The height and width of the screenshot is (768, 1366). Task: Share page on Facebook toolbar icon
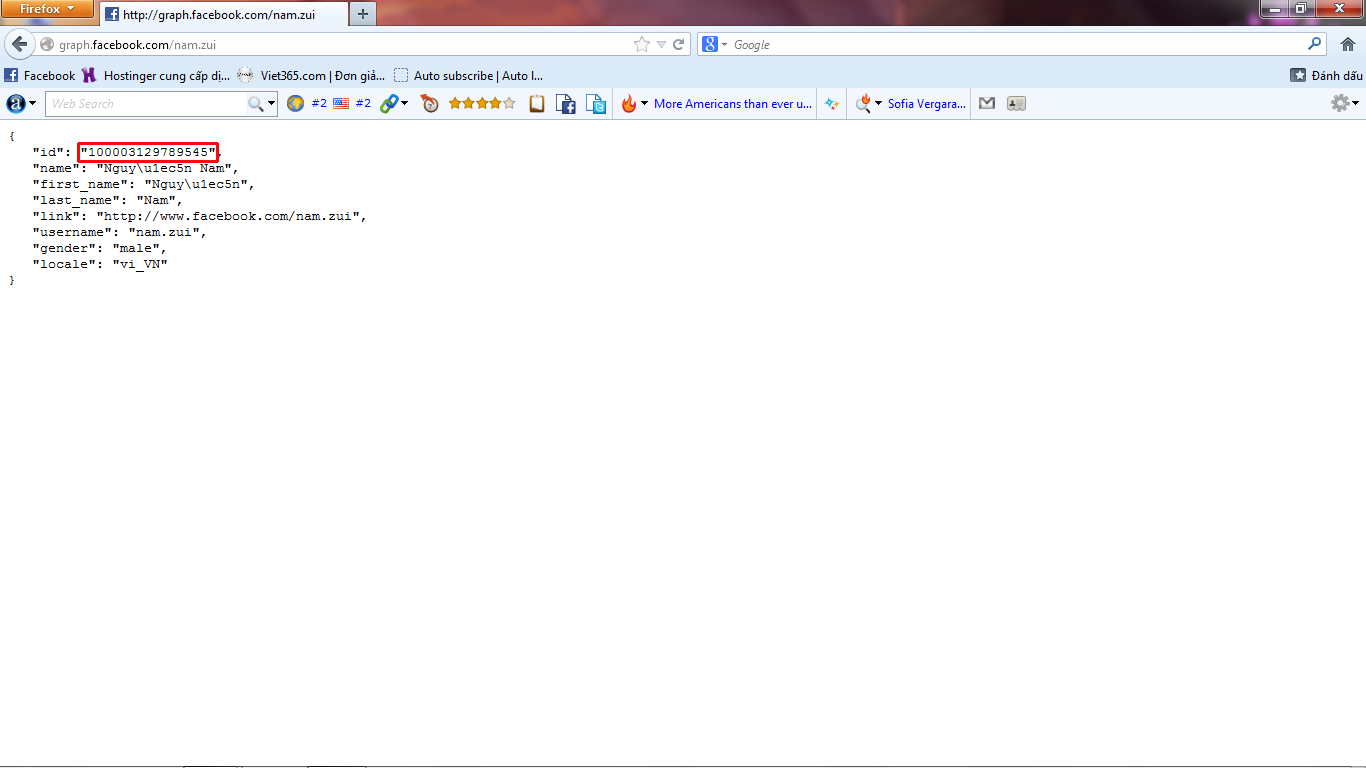point(566,103)
